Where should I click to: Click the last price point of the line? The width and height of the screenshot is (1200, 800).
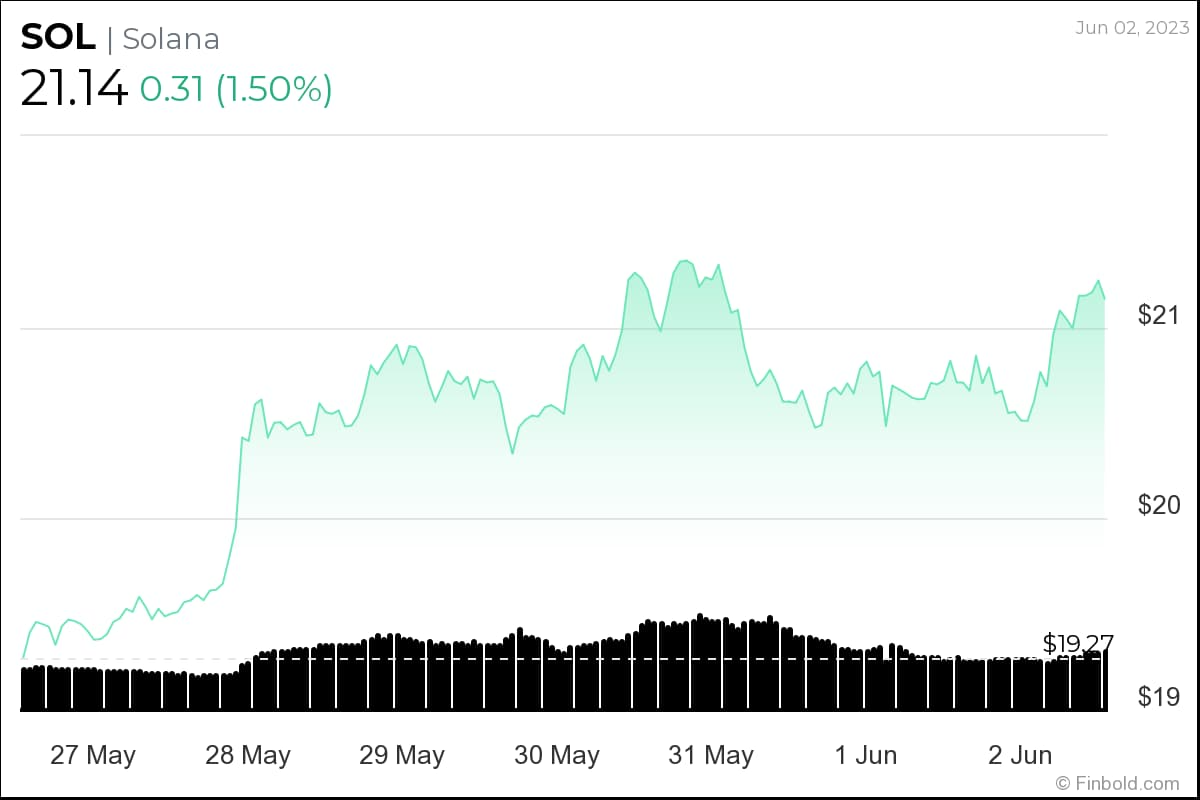click(x=1104, y=298)
